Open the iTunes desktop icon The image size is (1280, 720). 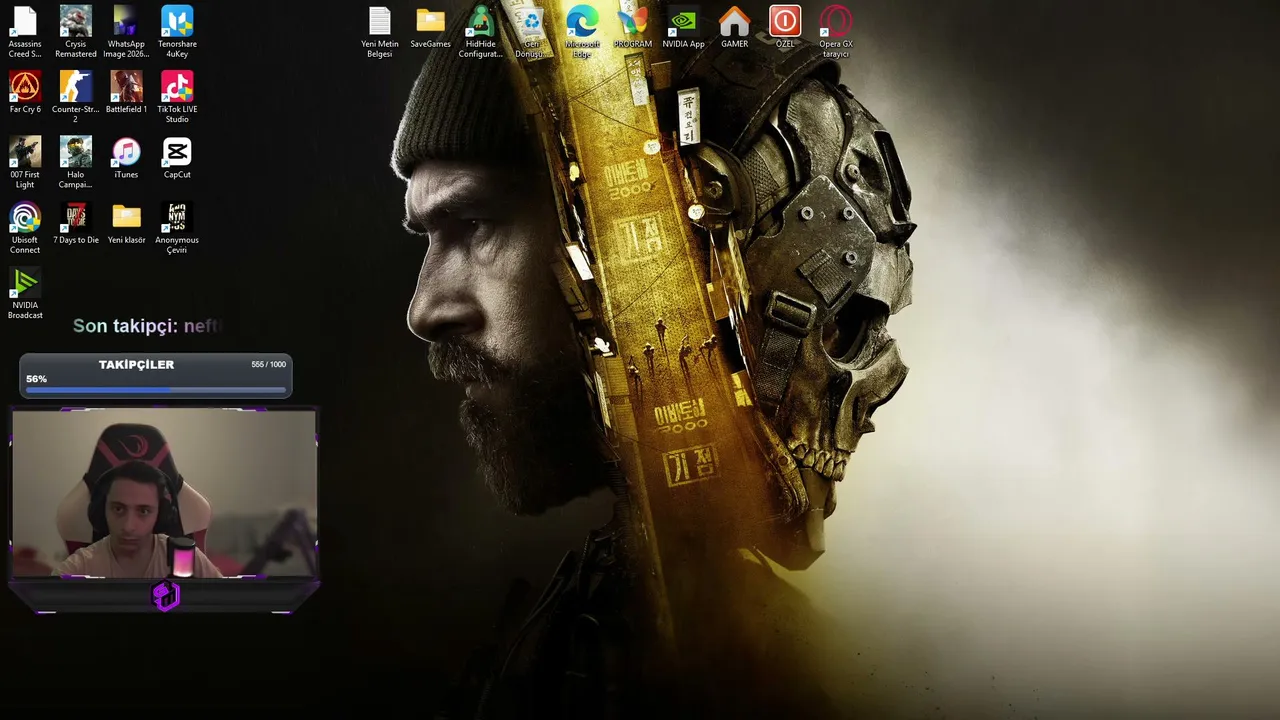126,158
